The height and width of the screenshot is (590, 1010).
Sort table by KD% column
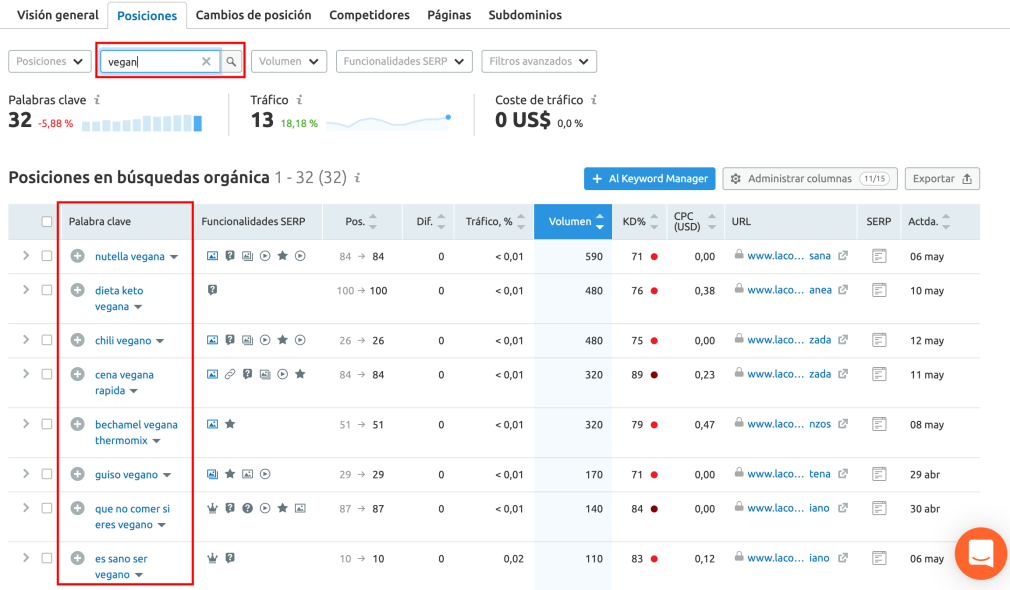(640, 222)
